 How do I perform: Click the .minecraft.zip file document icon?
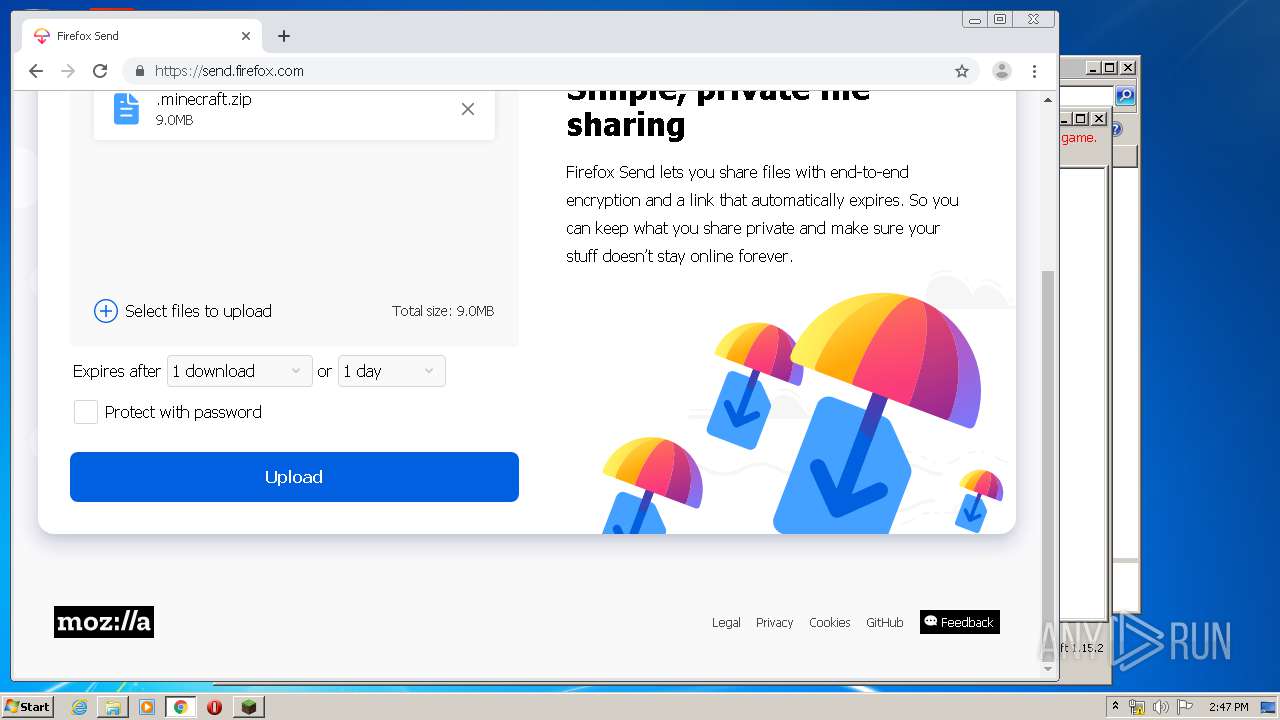point(126,108)
